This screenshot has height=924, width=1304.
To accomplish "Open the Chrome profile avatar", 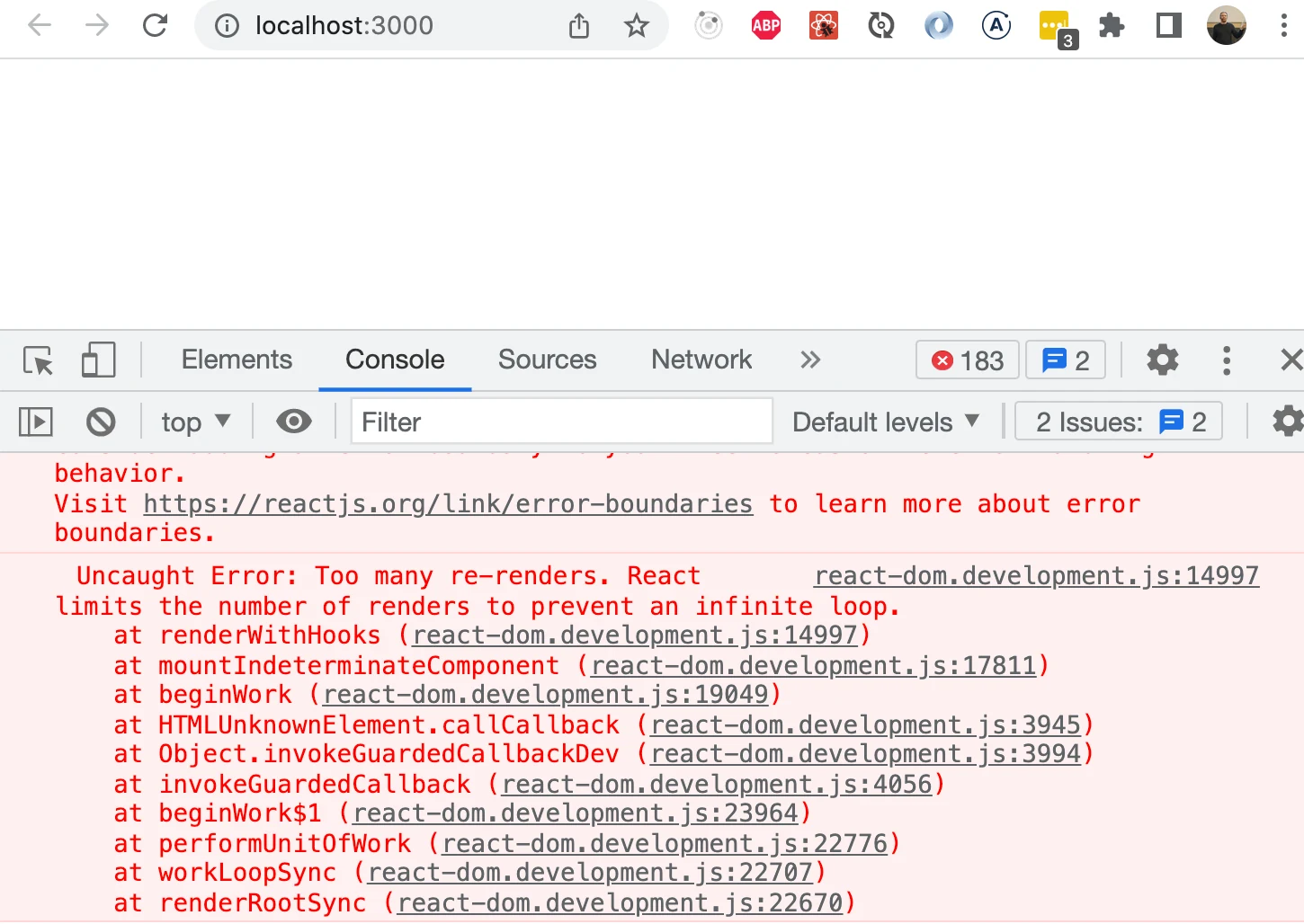I will click(x=1227, y=25).
